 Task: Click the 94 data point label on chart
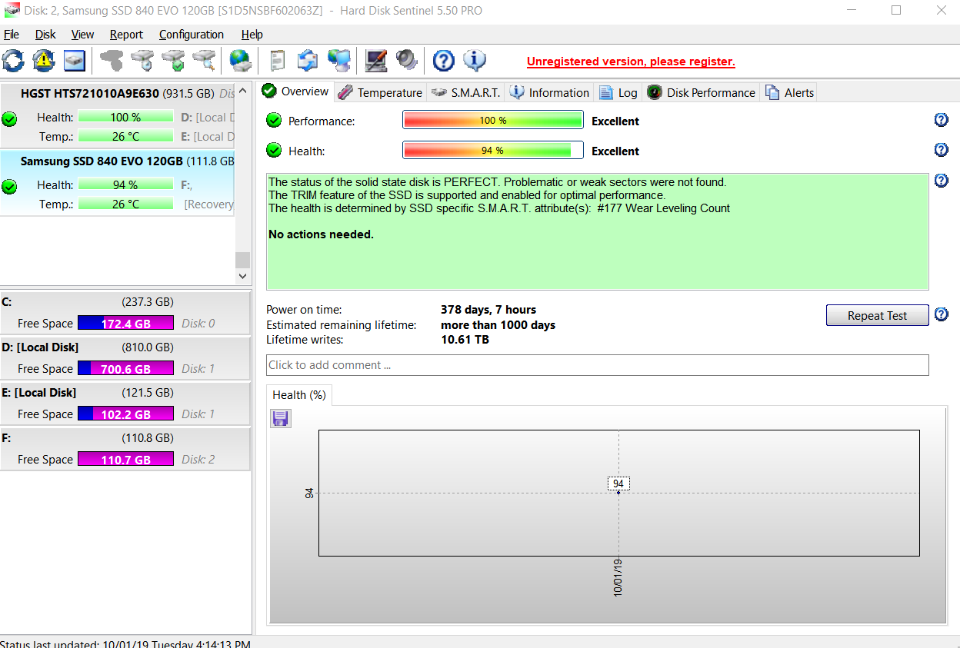coord(618,483)
